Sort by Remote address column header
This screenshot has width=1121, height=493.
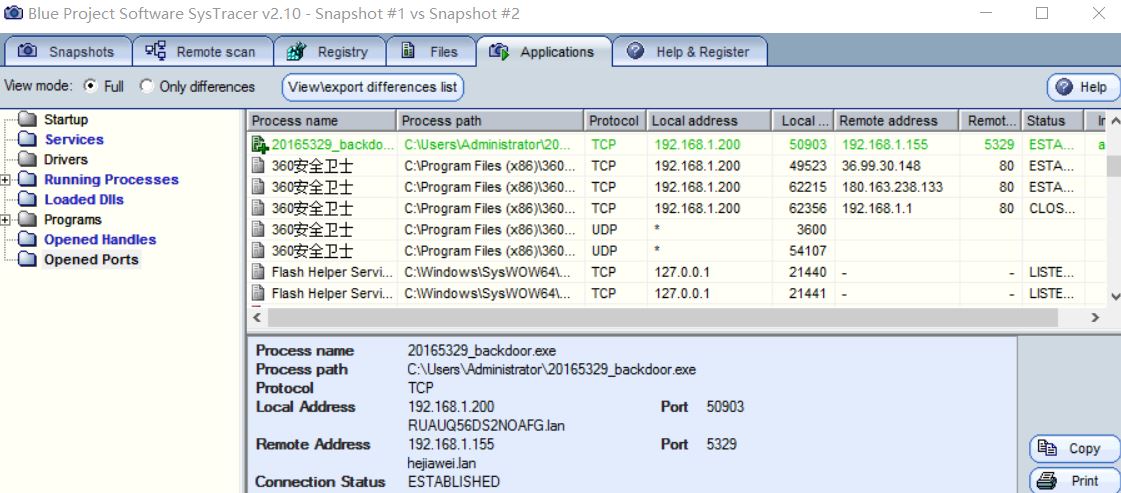coord(897,121)
